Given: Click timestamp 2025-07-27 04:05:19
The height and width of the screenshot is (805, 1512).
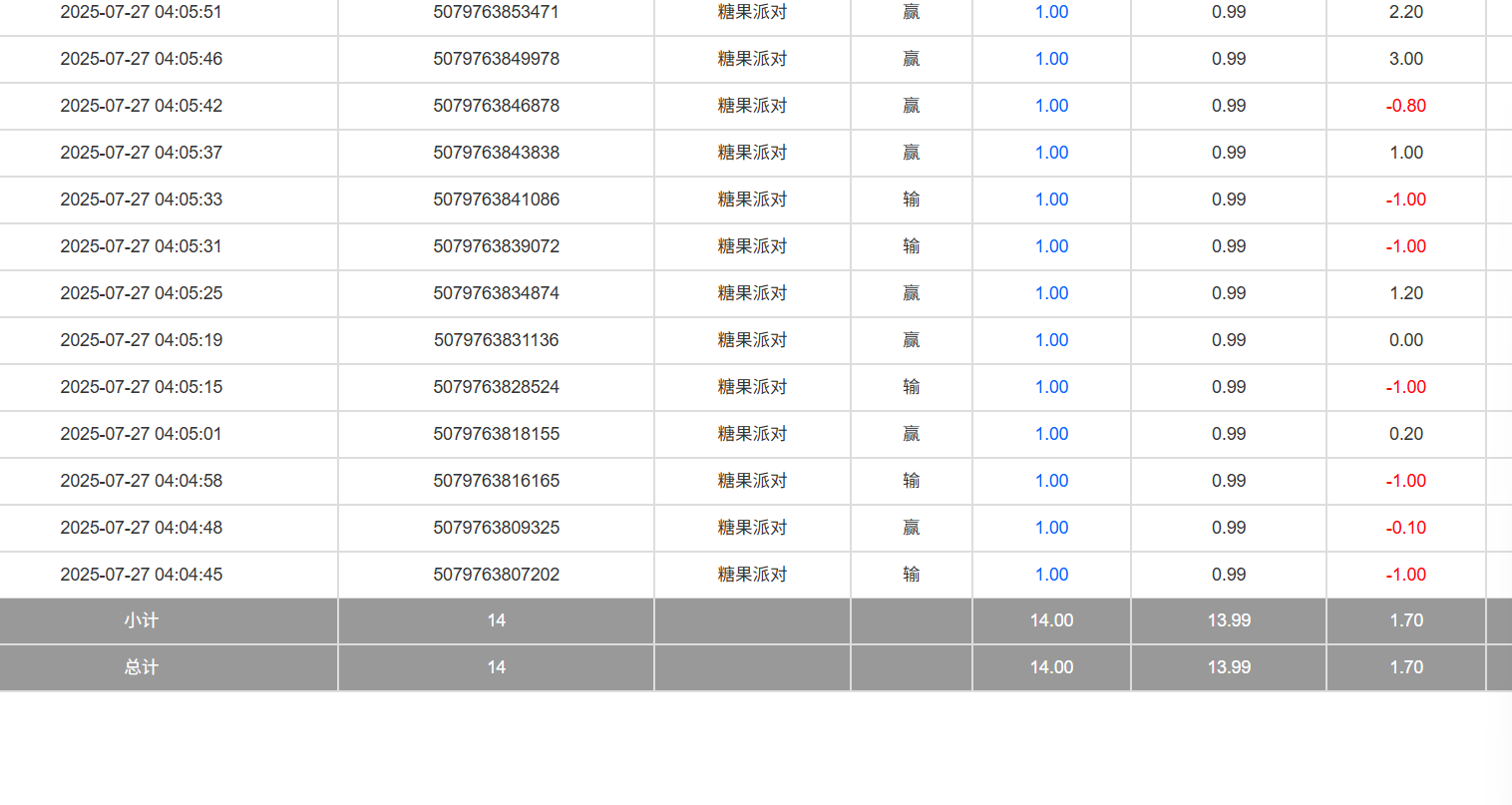Looking at the screenshot, I should pos(141,340).
